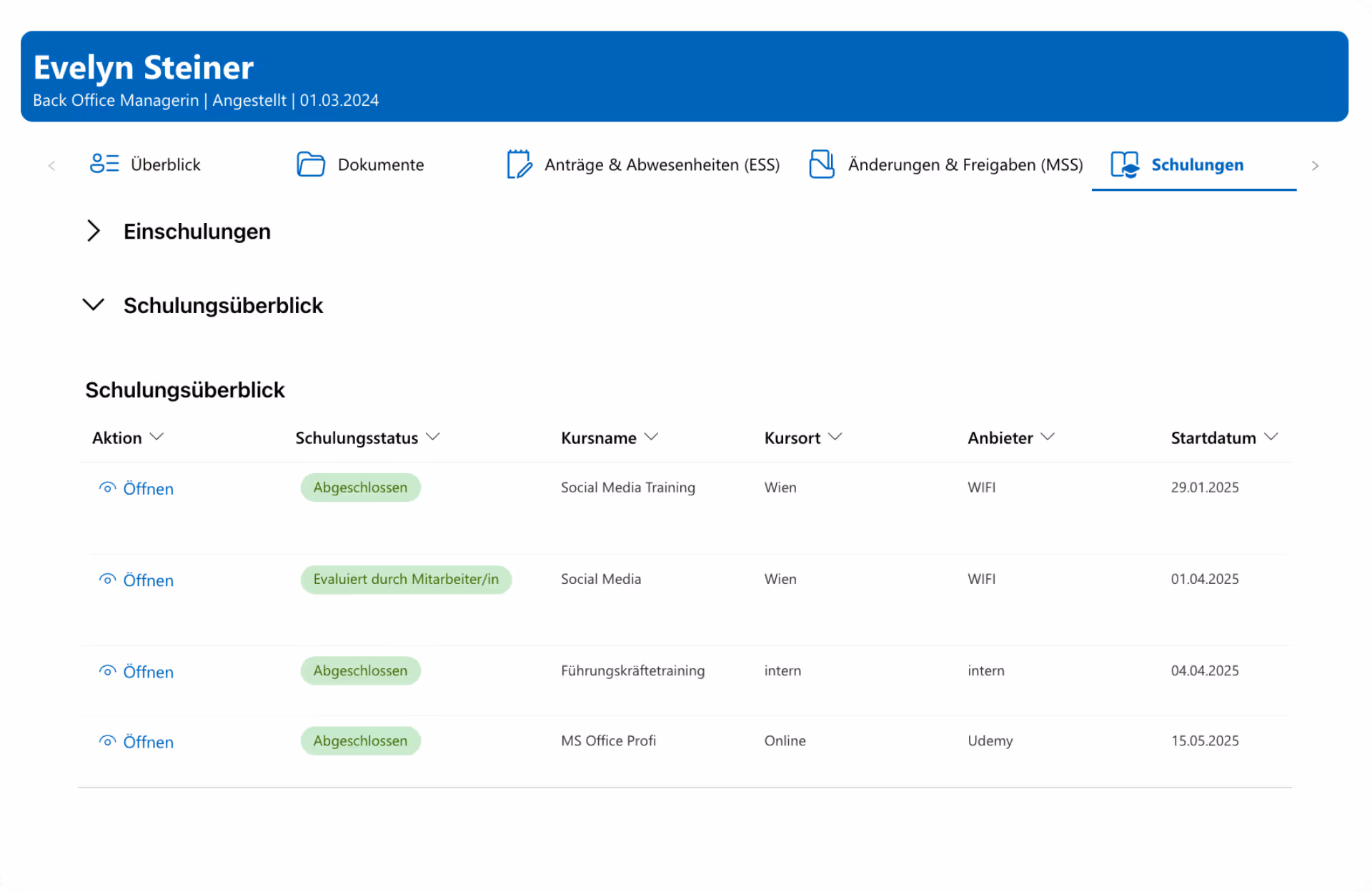Image resolution: width=1372 pixels, height=892 pixels.
Task: Collapse the Schulungsüberblick section
Action: pyautogui.click(x=94, y=305)
